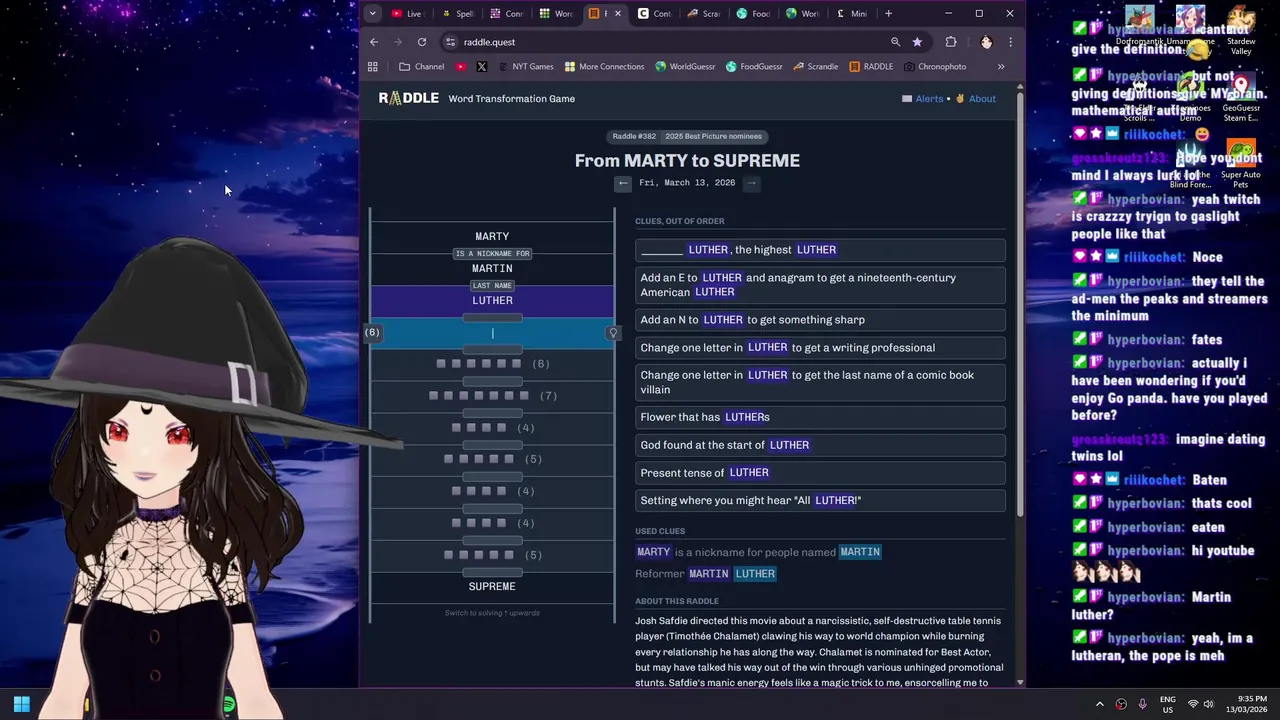Show more bookmarks via chevron
The width and height of the screenshot is (1280, 720).
[x=1001, y=67]
